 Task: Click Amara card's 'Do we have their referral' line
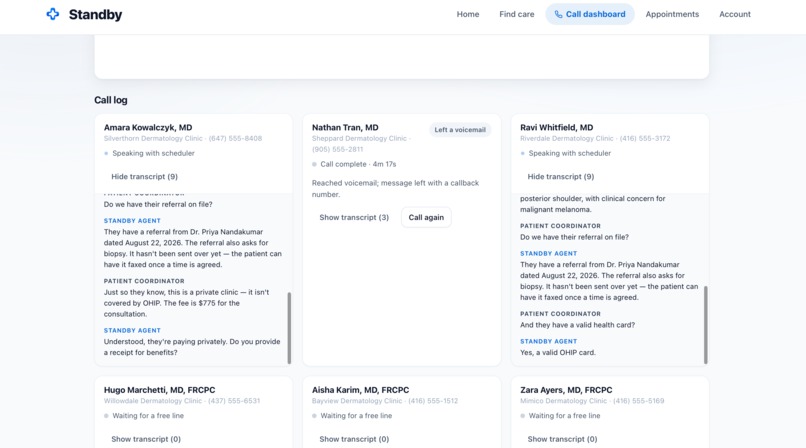coord(158,204)
